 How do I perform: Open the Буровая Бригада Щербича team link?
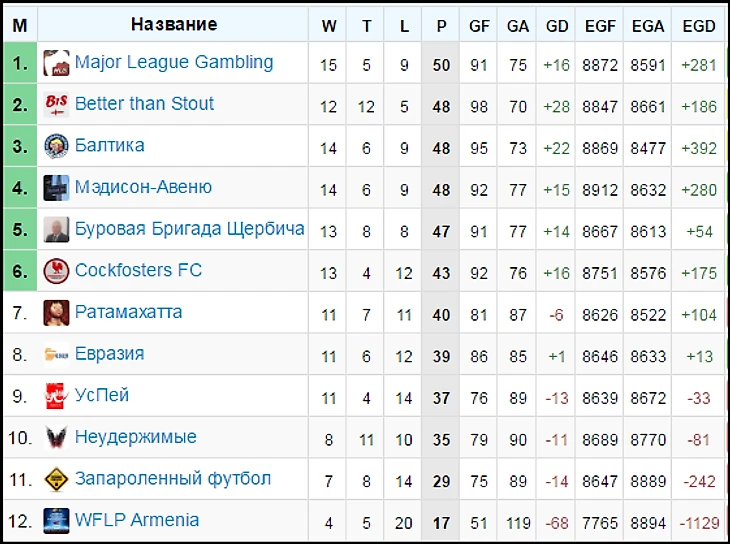[189, 229]
